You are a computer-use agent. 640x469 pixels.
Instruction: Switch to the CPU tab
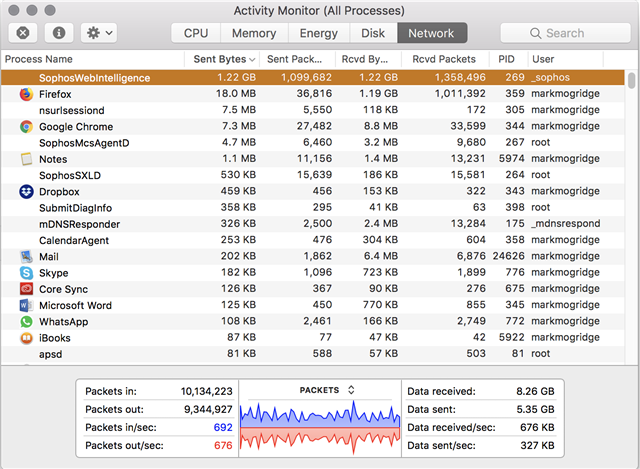tap(196, 33)
